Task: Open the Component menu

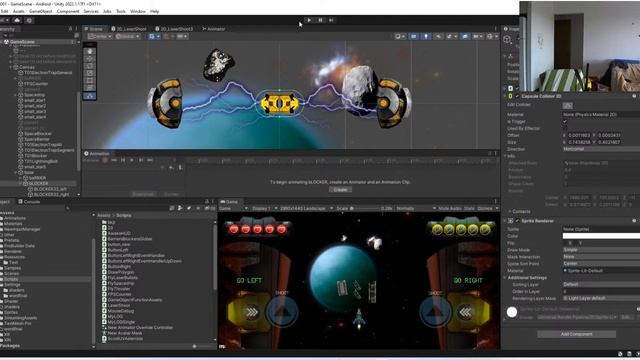Action: tap(68, 11)
